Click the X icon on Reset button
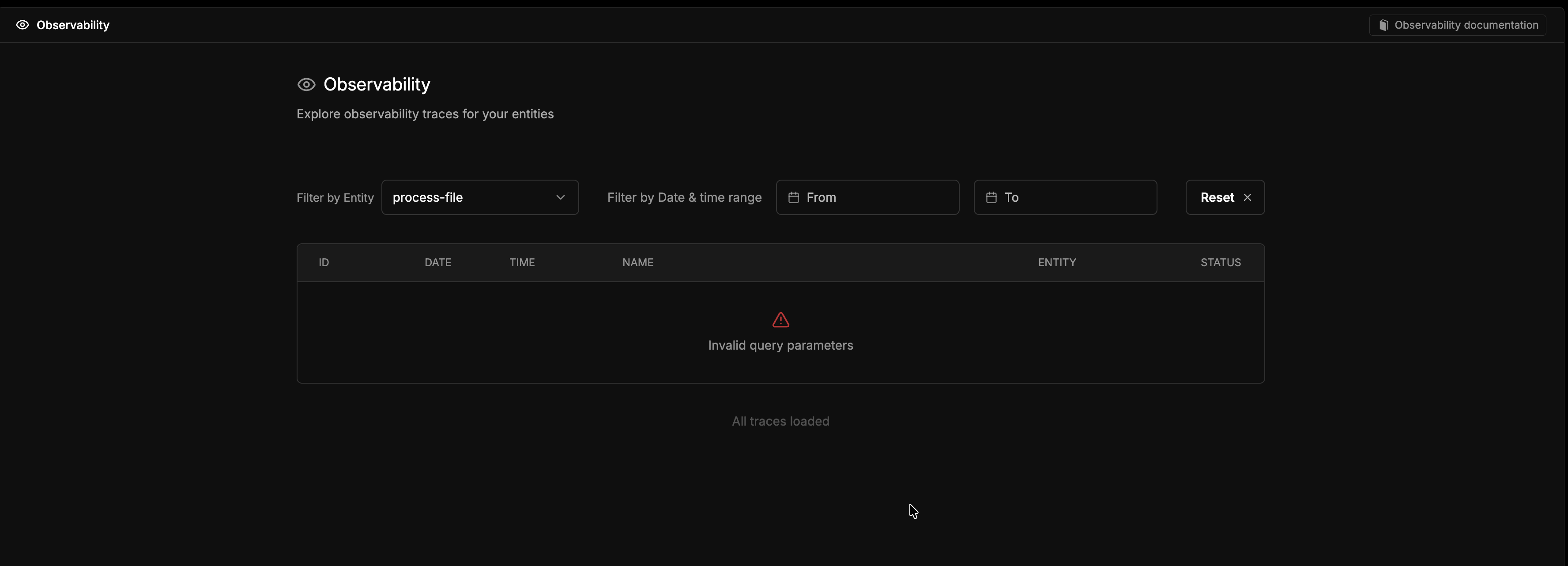This screenshot has height=566, width=1568. tap(1247, 197)
